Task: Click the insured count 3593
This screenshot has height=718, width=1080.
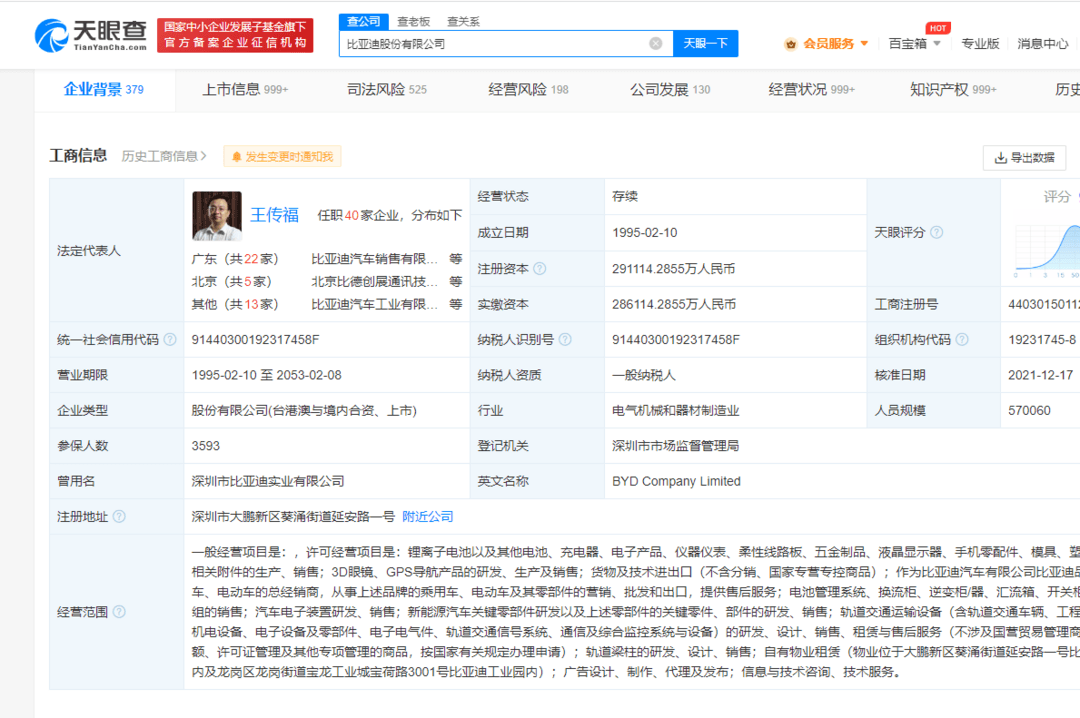Action: 206,446
